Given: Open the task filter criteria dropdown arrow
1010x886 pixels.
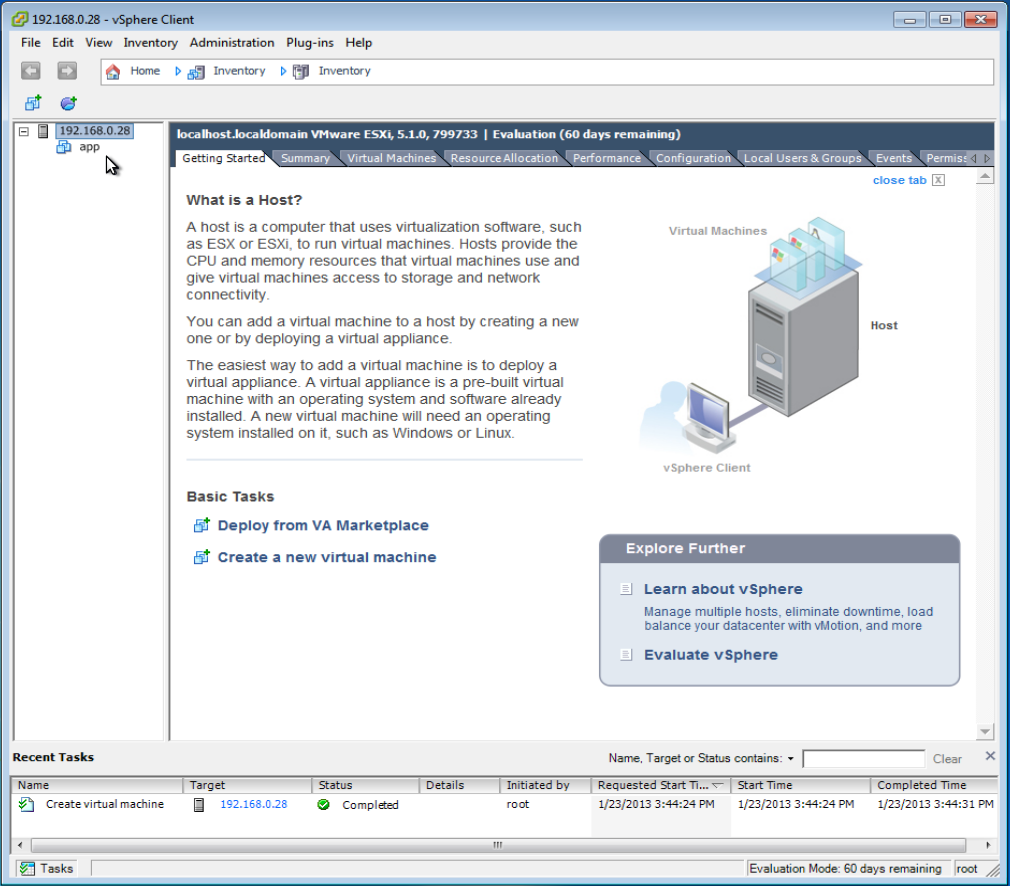Looking at the screenshot, I should (790, 758).
